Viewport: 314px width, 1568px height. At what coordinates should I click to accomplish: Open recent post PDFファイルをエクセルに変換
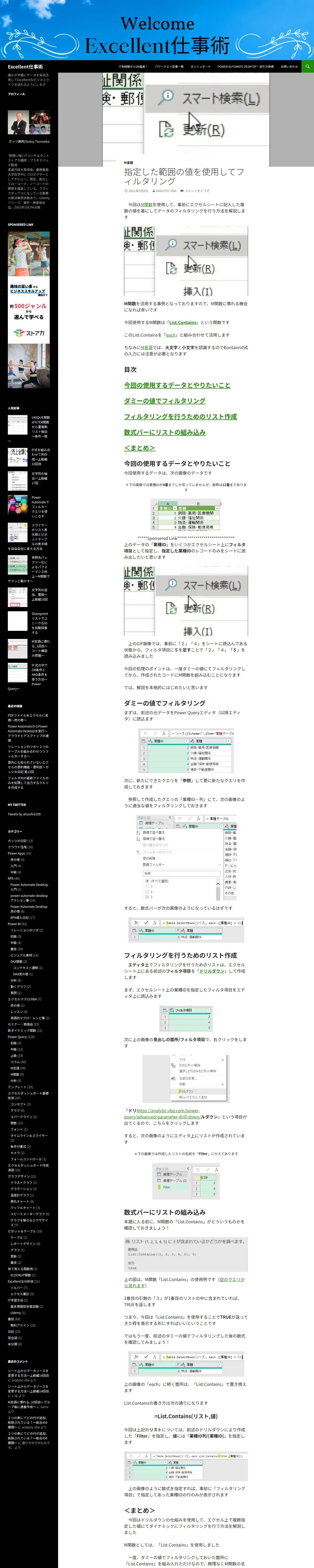point(28,717)
